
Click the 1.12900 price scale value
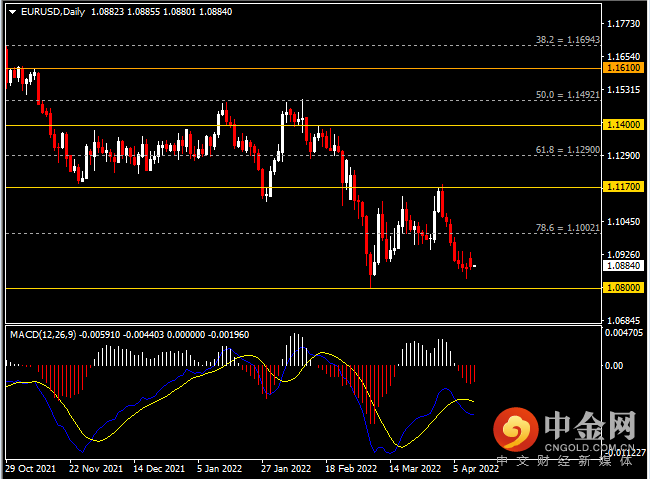coord(623,156)
